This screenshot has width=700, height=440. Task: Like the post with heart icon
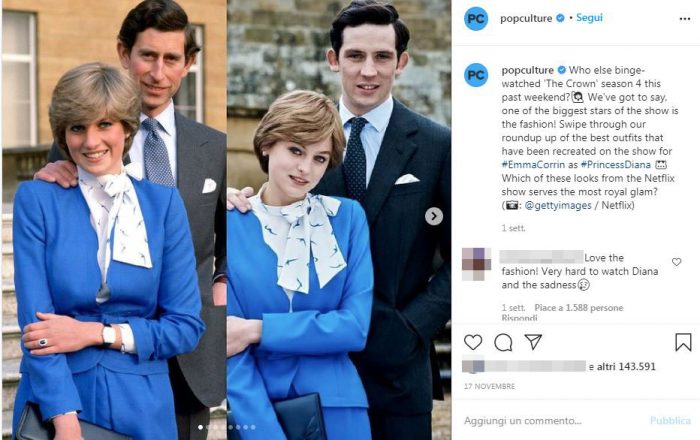pyautogui.click(x=473, y=342)
